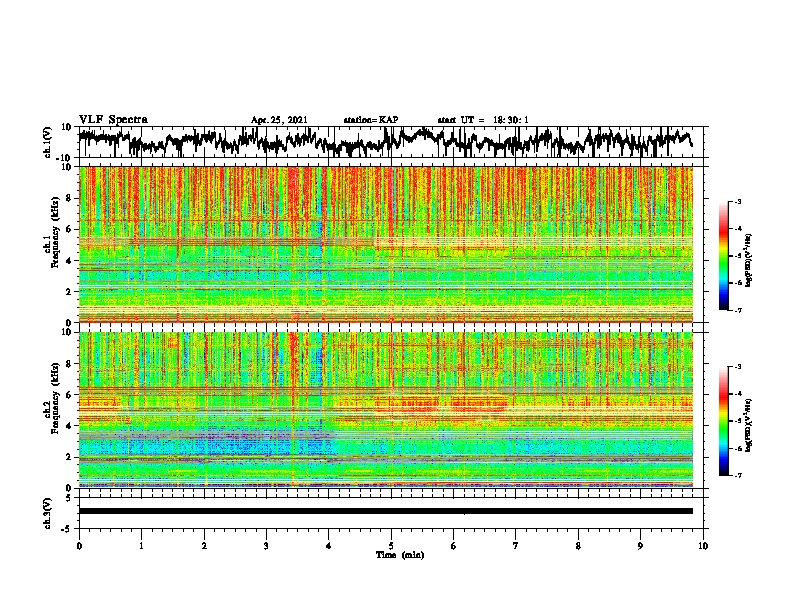Viewport: 792px width, 612px height.
Task: Click the "6" kHz tick on ch.2 spectrogram
Action: click(70, 395)
